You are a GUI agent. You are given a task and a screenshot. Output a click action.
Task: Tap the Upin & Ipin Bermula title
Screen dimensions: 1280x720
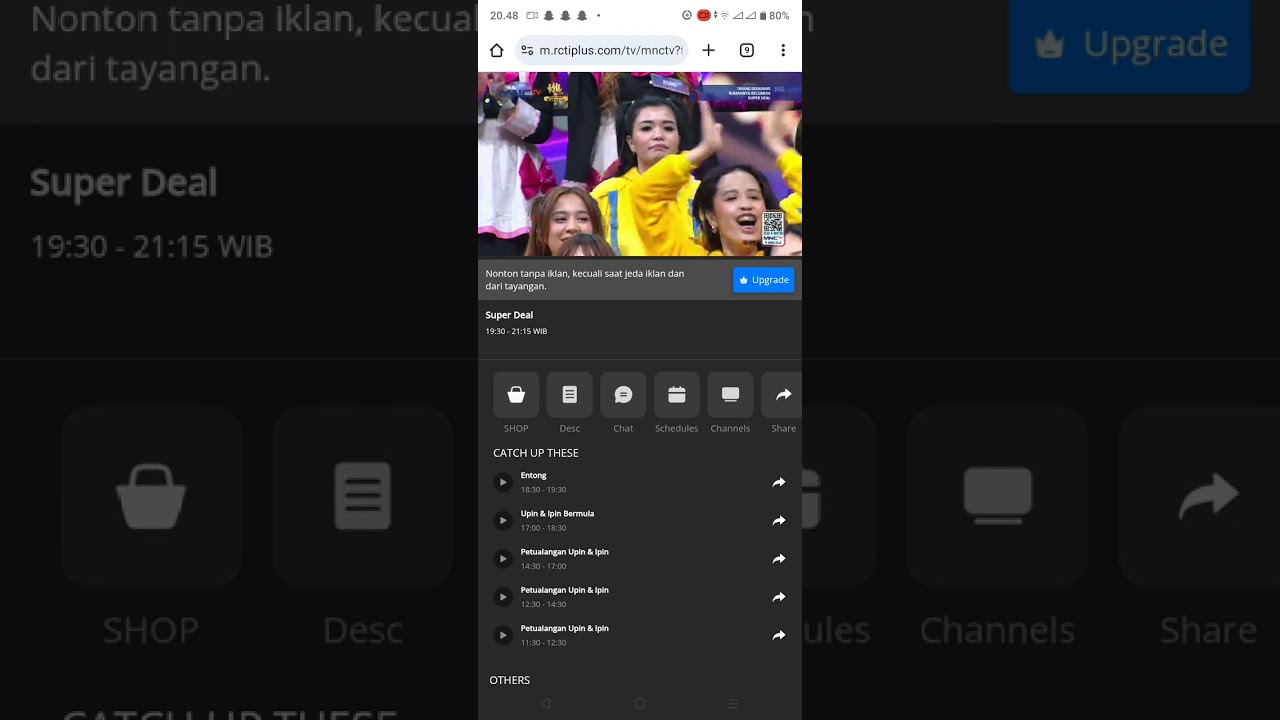tap(557, 513)
